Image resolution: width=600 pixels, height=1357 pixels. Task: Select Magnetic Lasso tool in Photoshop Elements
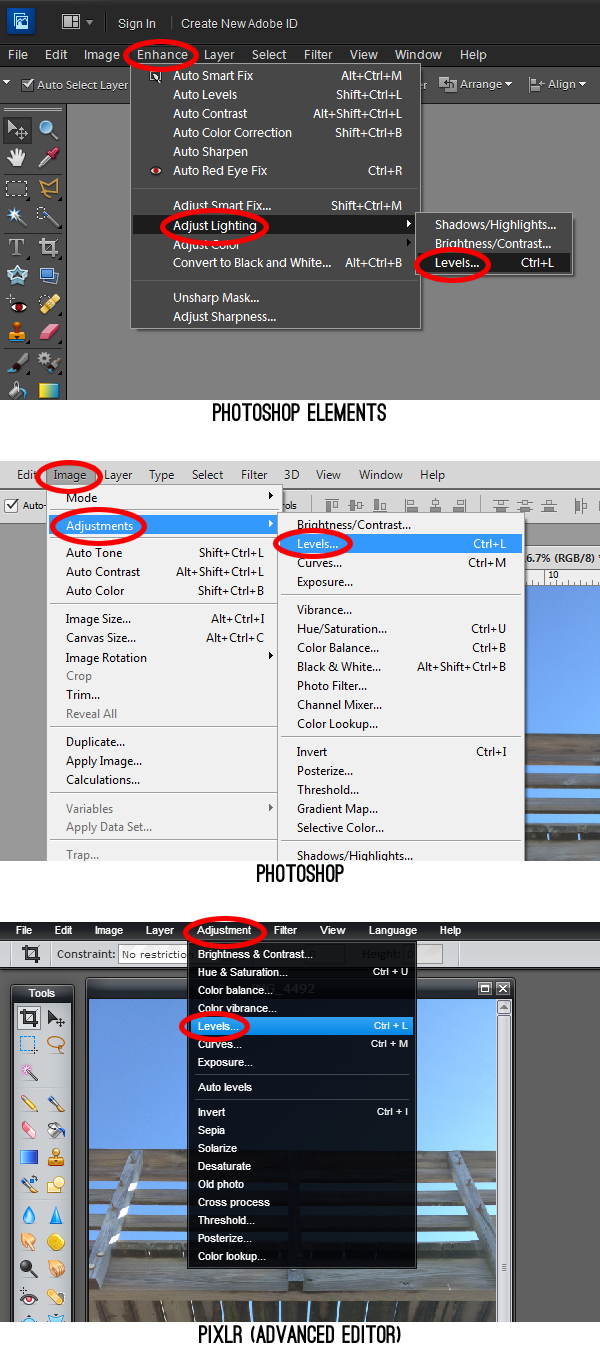click(47, 187)
